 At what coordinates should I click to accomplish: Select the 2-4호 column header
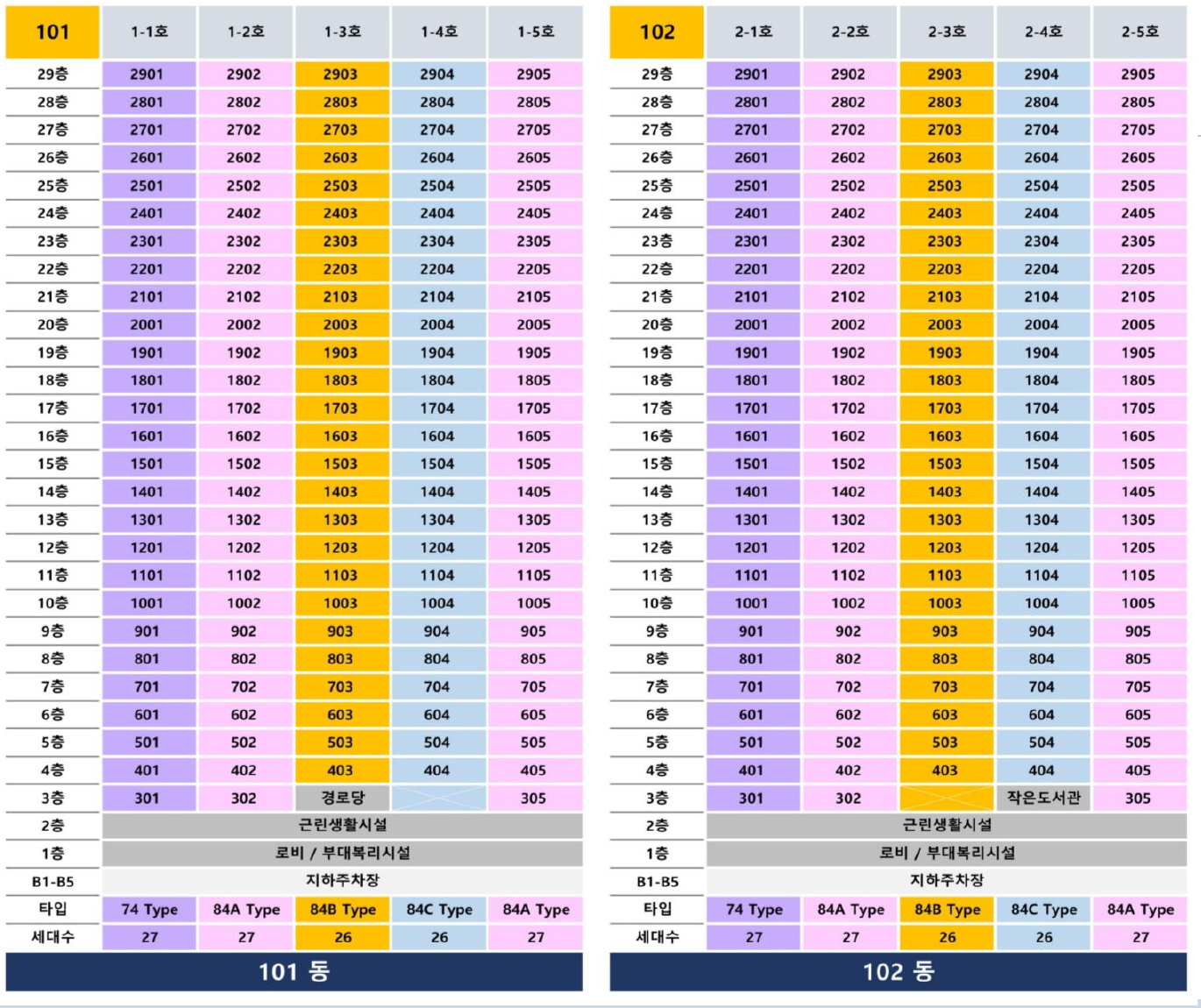[1042, 32]
